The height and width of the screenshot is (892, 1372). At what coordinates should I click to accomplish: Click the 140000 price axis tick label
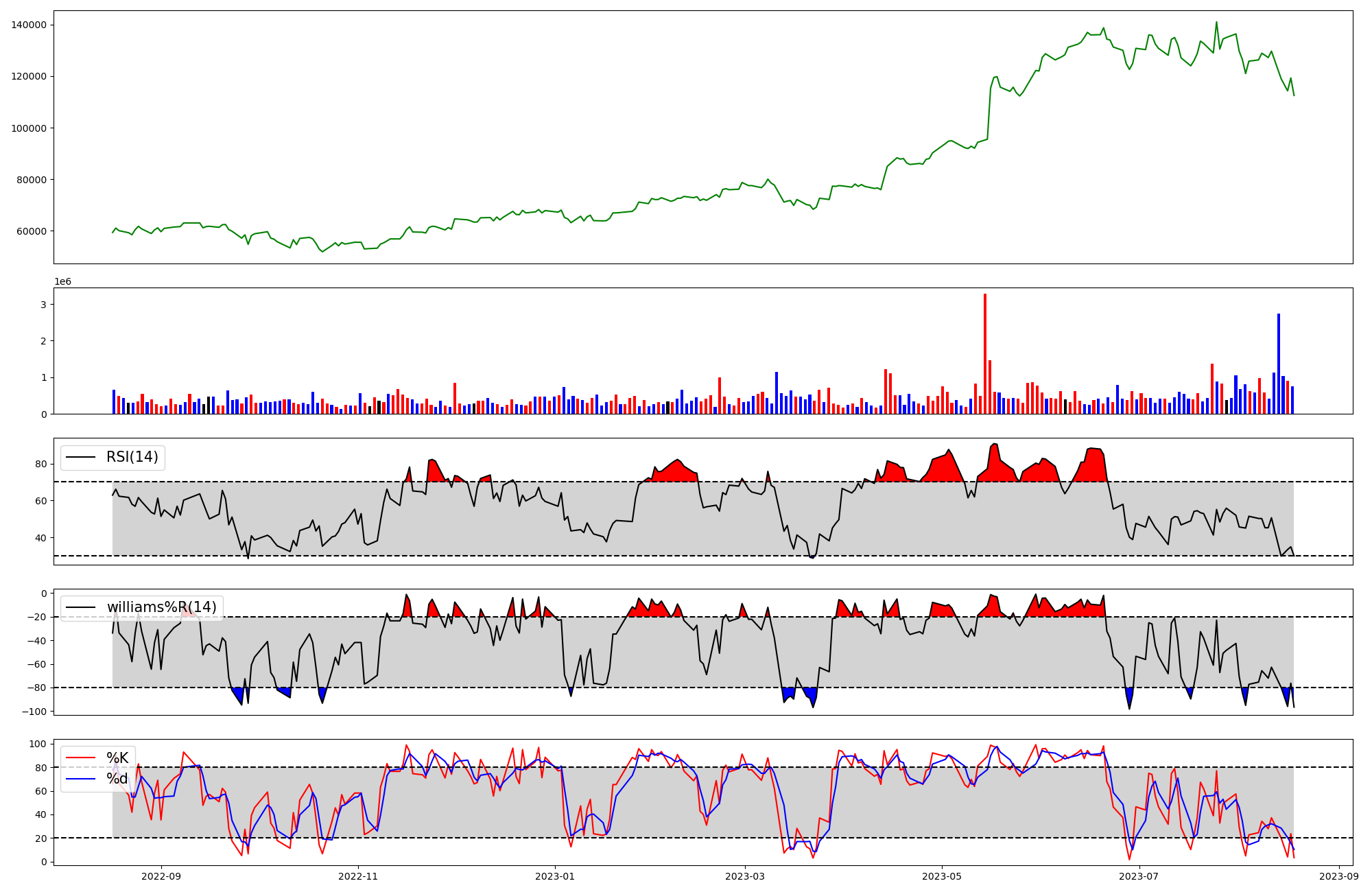click(x=29, y=25)
